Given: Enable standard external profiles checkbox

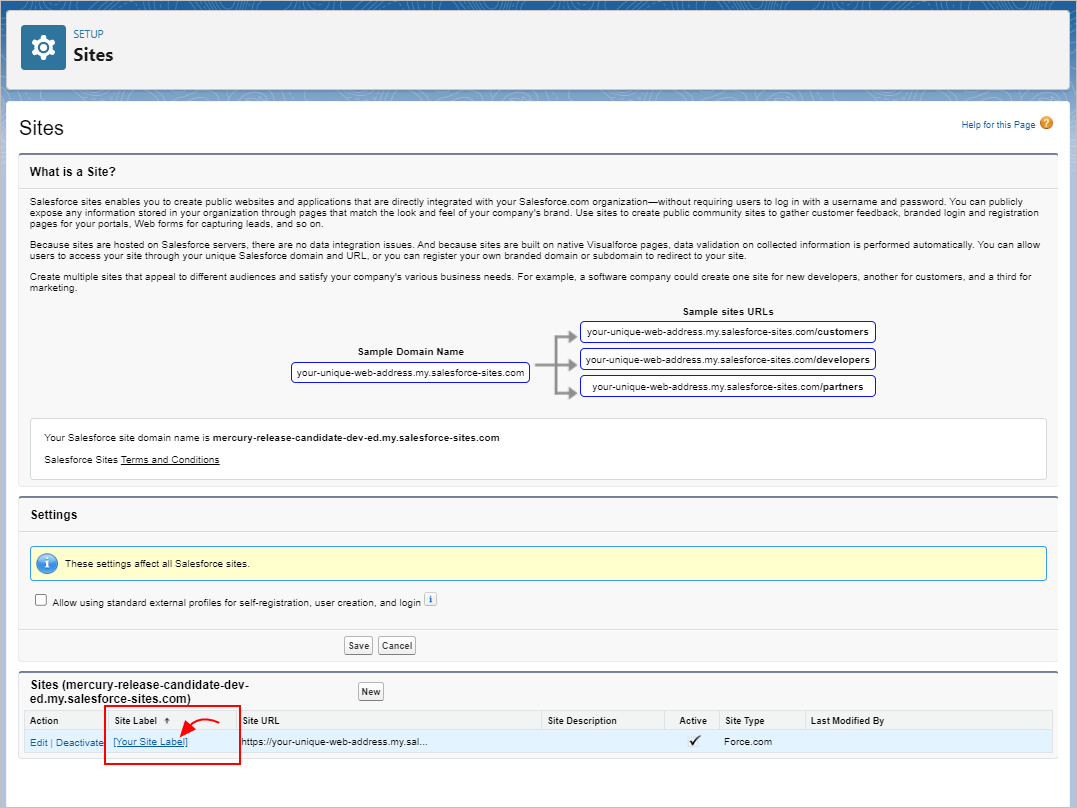Looking at the screenshot, I should coord(41,600).
